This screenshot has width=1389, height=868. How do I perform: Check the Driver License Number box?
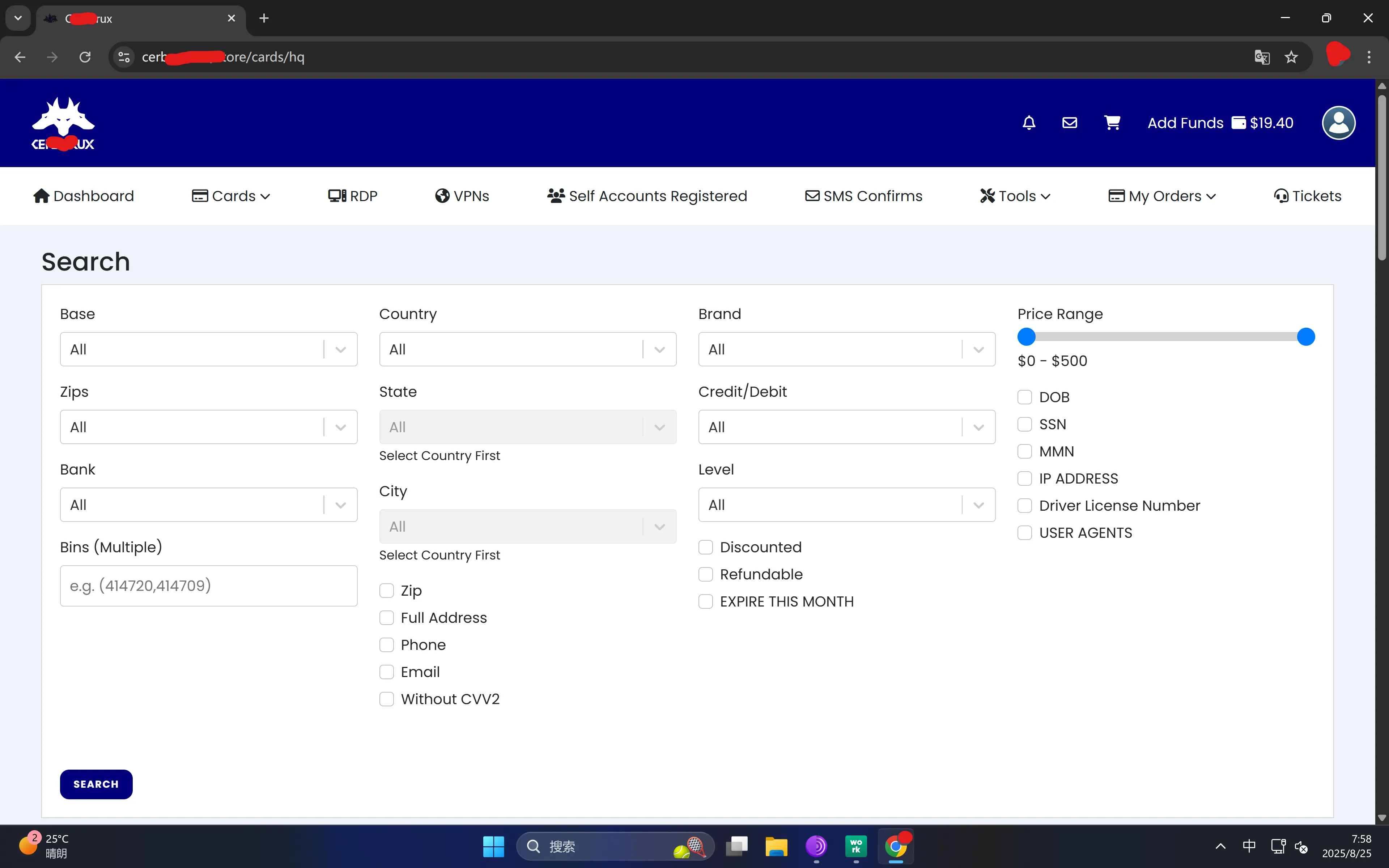(1024, 506)
